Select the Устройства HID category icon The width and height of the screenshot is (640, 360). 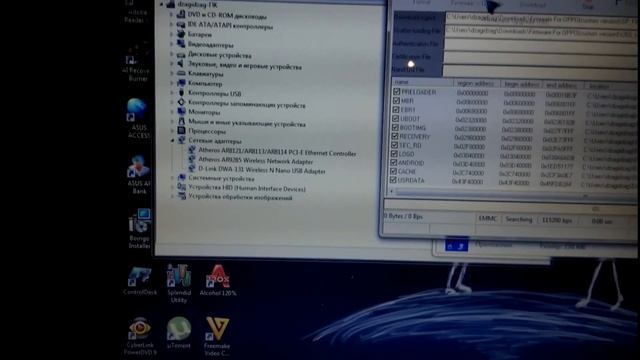[x=182, y=187]
